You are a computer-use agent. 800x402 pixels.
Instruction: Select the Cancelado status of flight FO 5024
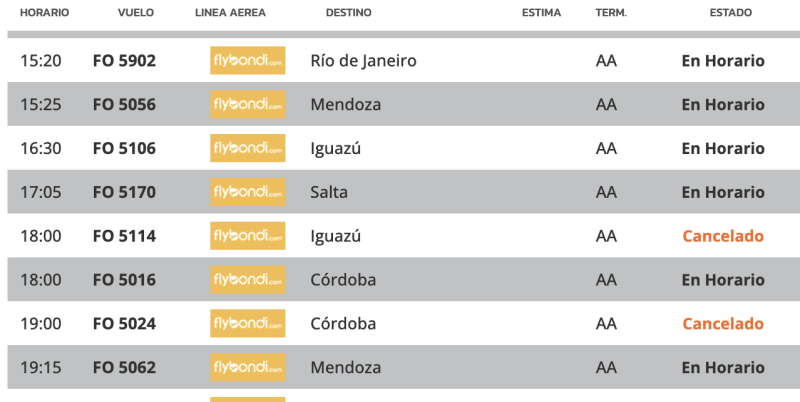723,324
